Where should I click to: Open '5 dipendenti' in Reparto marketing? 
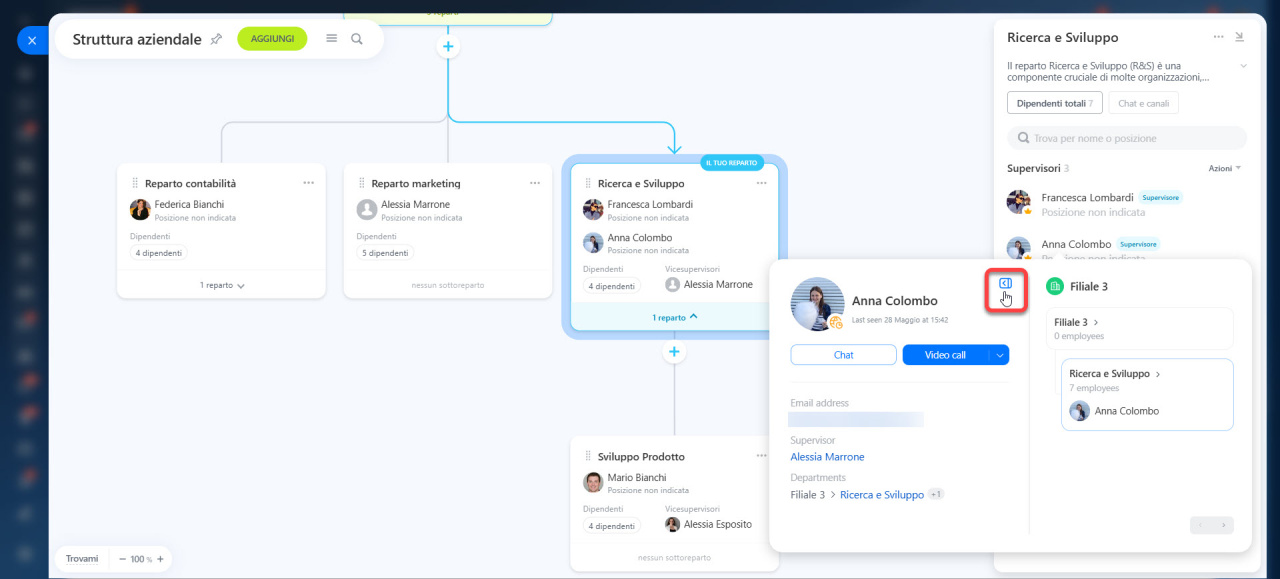pos(385,253)
